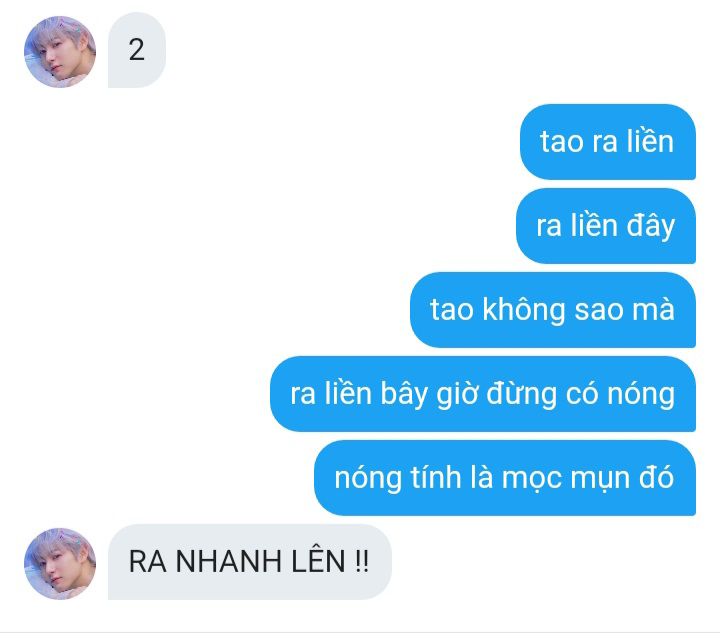Select the "nóng tính là mọc mụn đó" message
720x638 pixels.
pyautogui.click(x=505, y=478)
